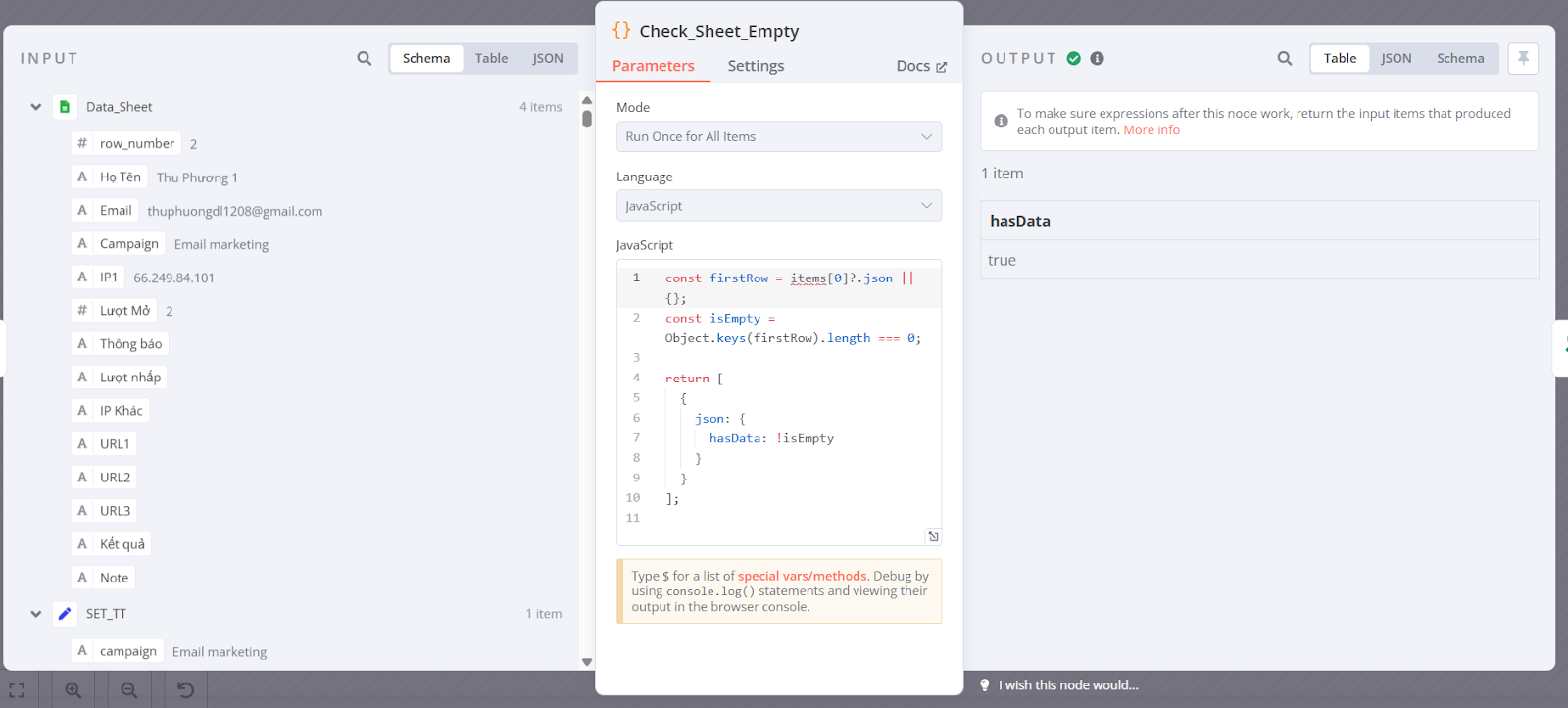Image resolution: width=1568 pixels, height=708 pixels.
Task: Click the hash type icon beside row_number
Action: [x=82, y=143]
